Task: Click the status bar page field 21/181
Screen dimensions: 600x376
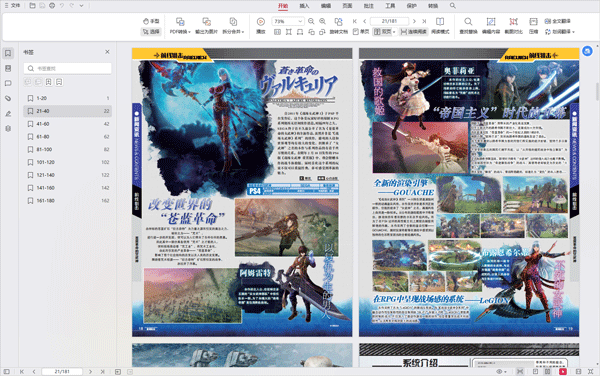Action: tap(62, 371)
